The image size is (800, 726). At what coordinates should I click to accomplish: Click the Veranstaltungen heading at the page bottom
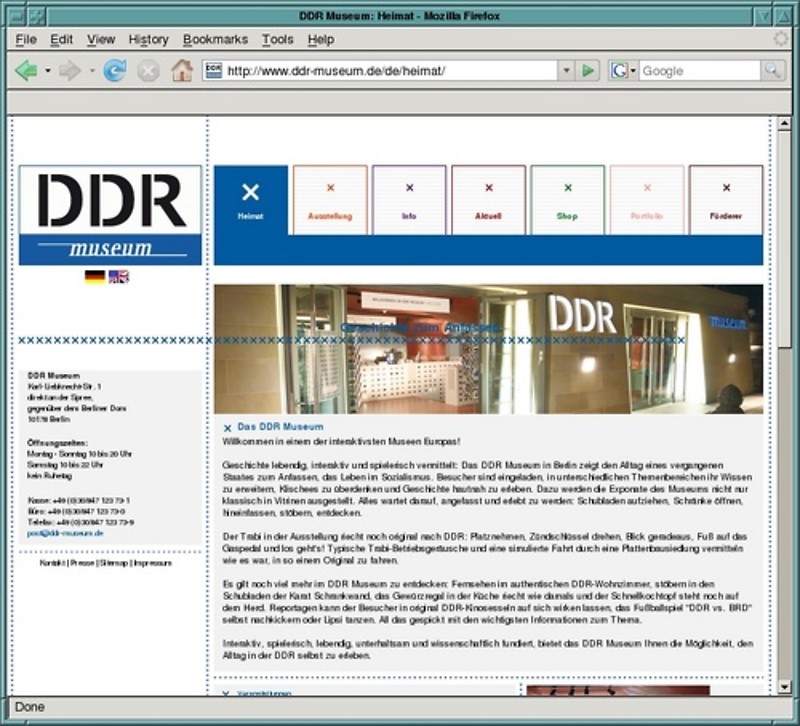[x=264, y=693]
